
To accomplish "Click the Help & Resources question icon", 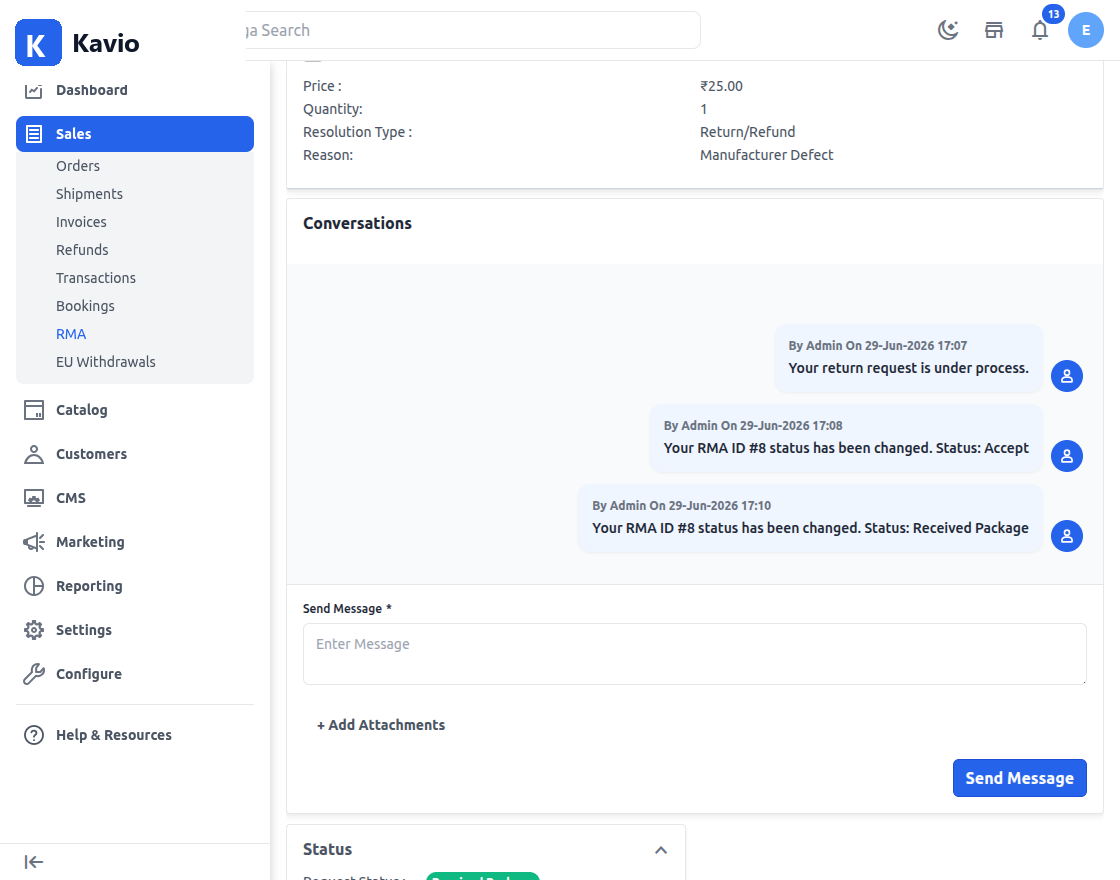I will (34, 735).
